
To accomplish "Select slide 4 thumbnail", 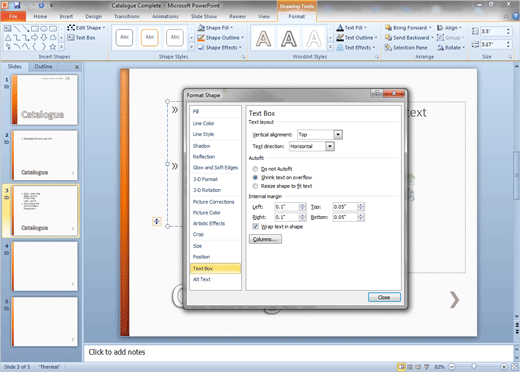I will (x=45, y=266).
